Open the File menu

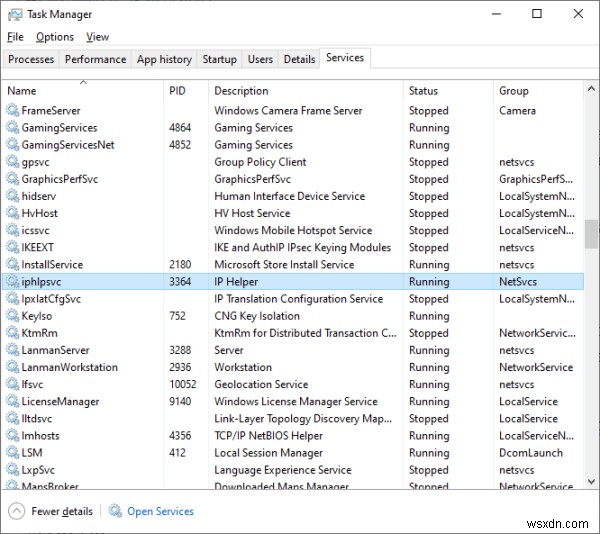pyautogui.click(x=15, y=37)
